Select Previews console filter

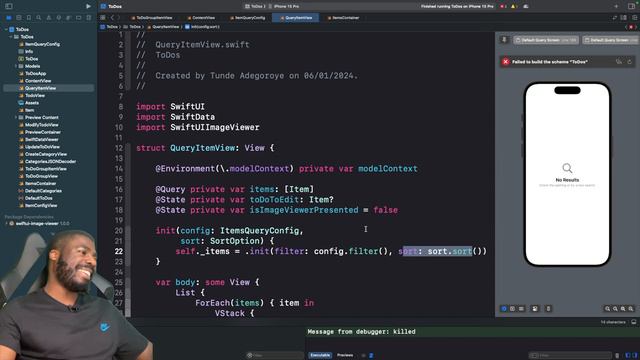345,356
